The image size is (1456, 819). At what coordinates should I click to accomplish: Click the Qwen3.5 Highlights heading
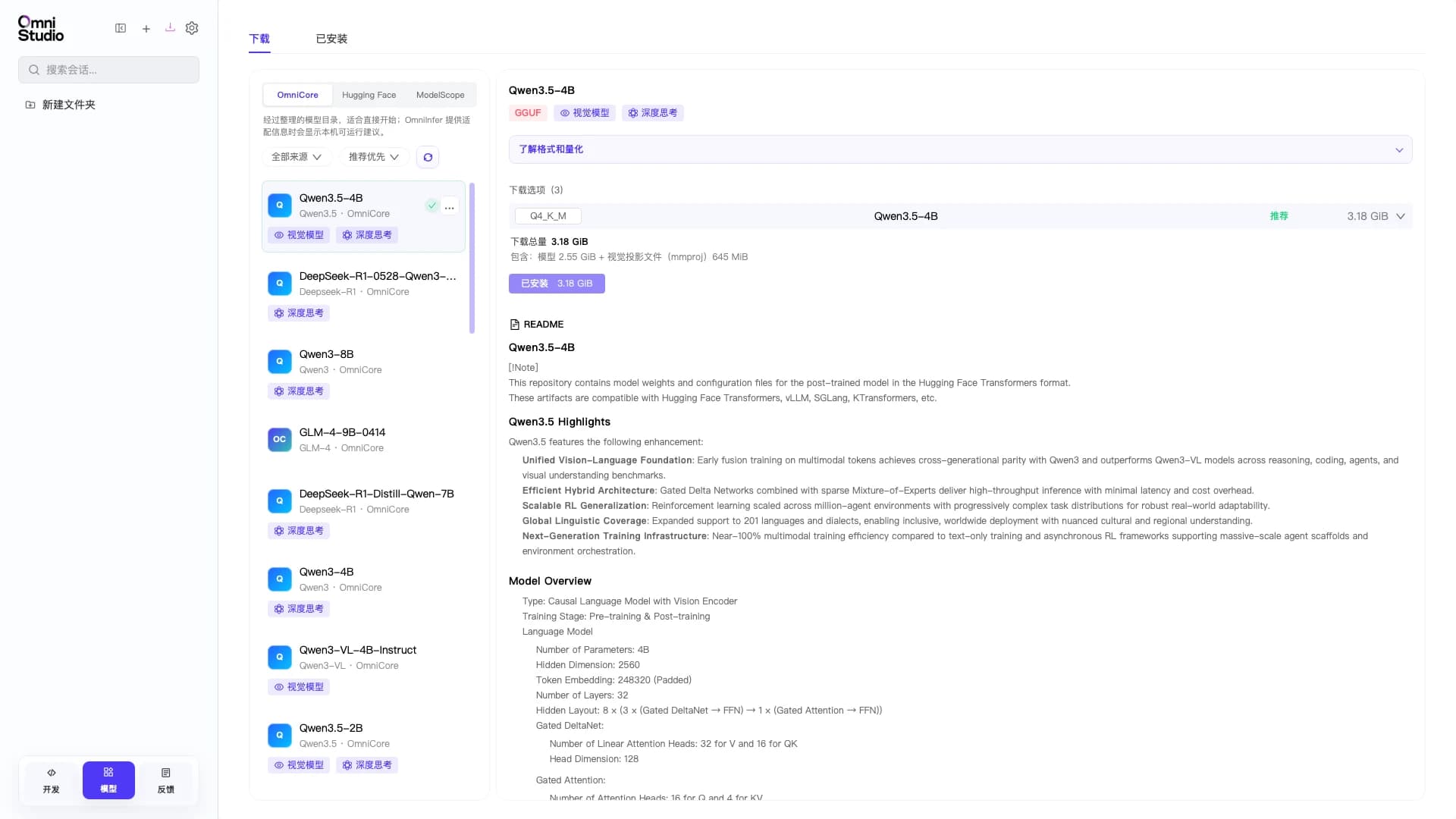560,422
